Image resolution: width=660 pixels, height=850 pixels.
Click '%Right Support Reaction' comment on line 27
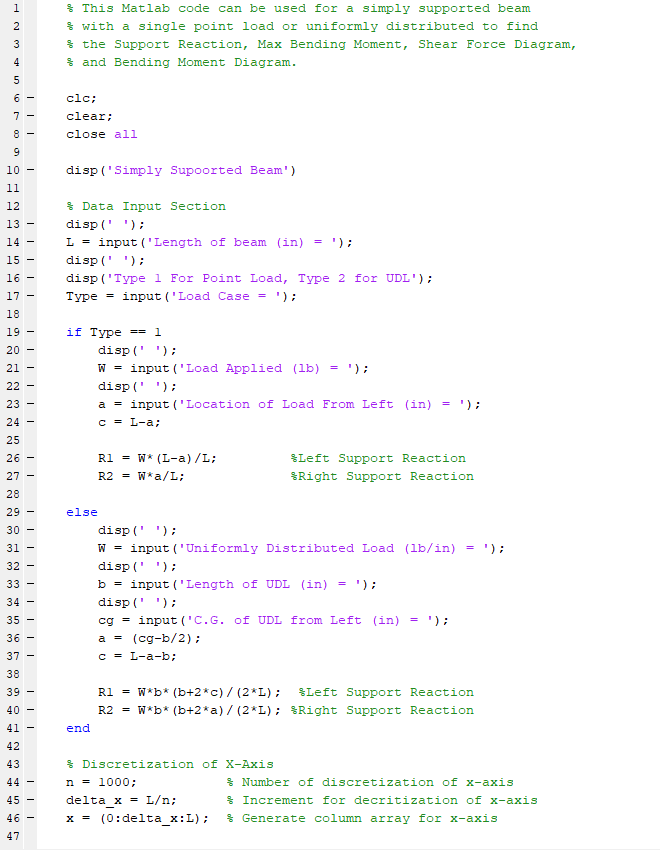(x=382, y=476)
